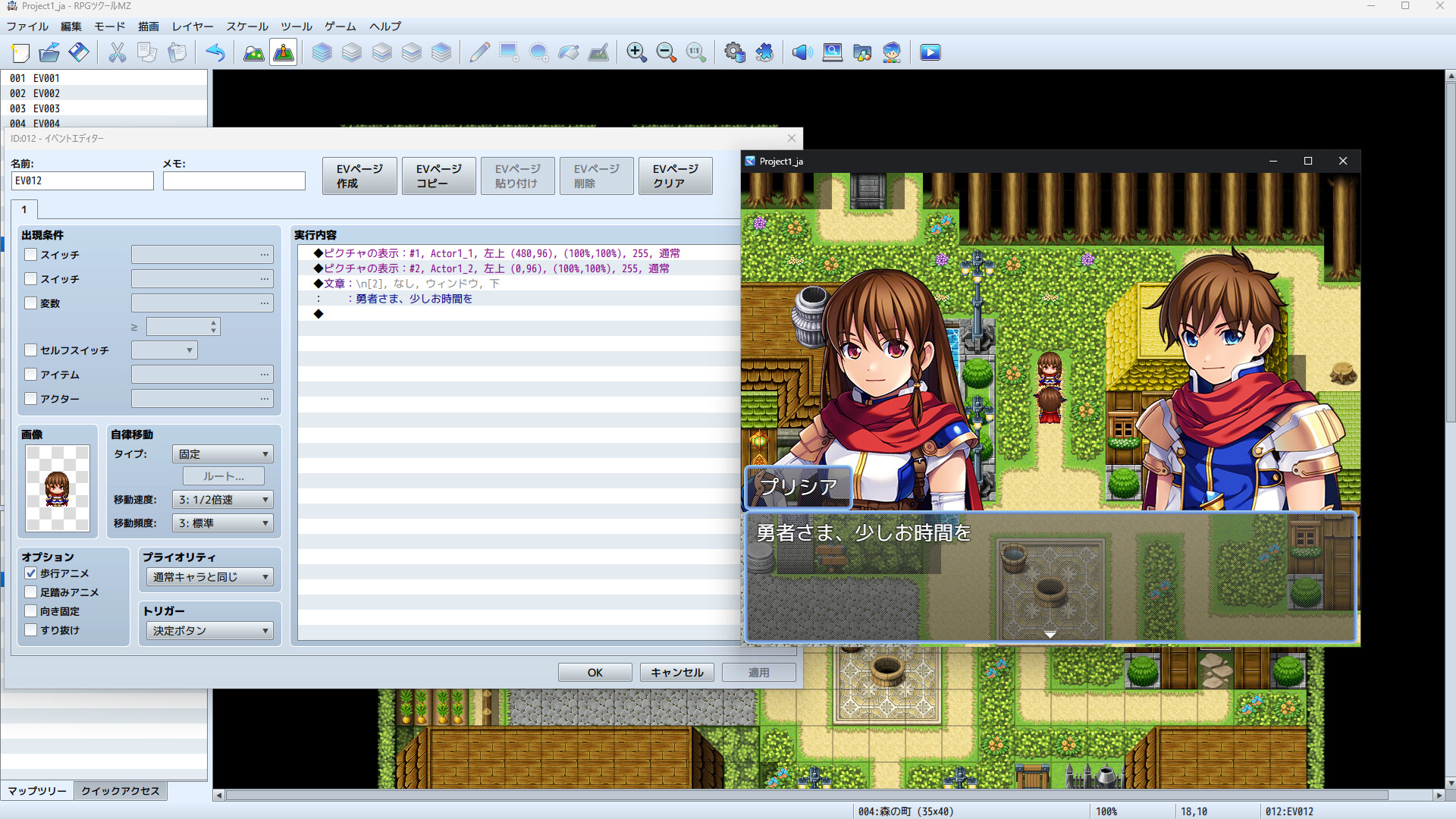
Task: Open the plugin manager
Action: tap(764, 52)
